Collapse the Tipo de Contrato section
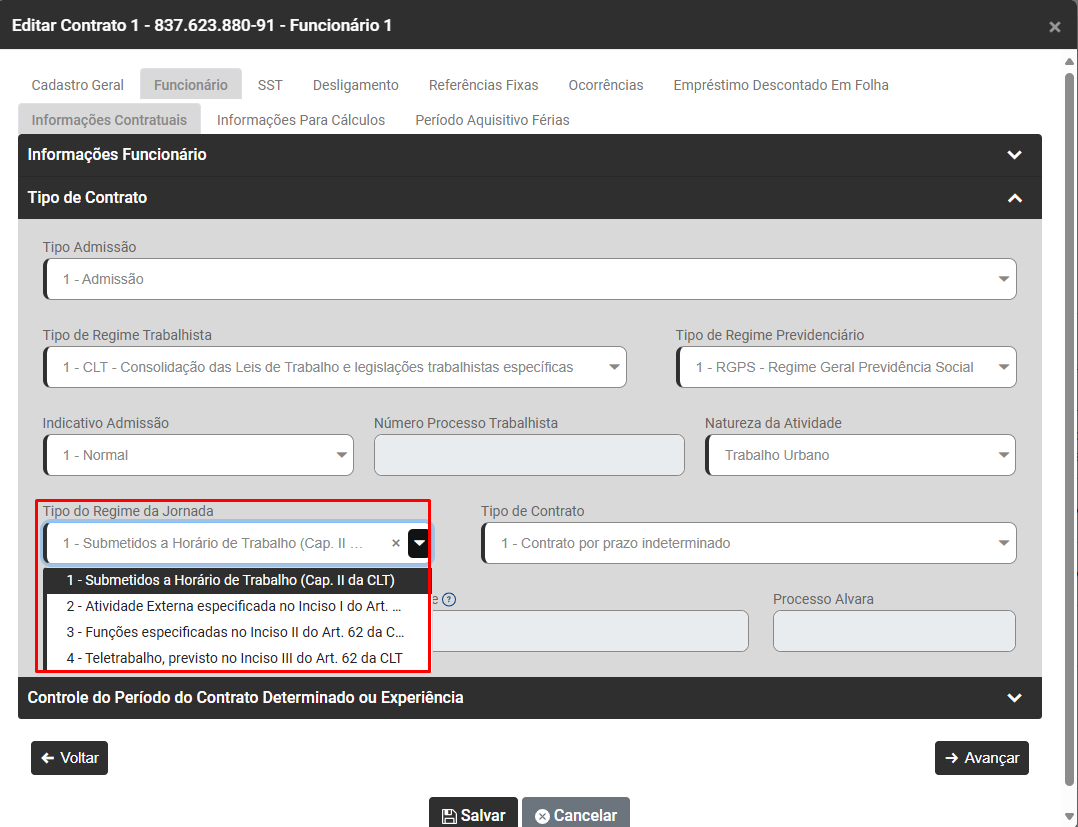The image size is (1078, 827). click(1014, 198)
